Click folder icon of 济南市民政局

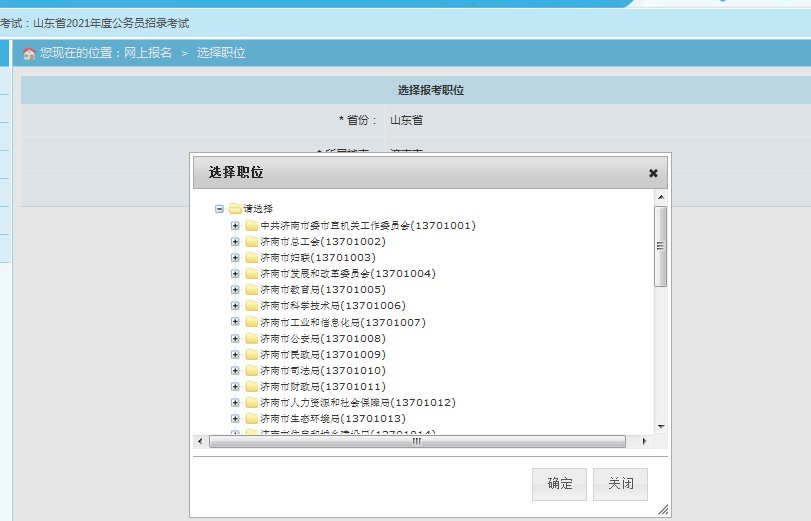[x=252, y=355]
